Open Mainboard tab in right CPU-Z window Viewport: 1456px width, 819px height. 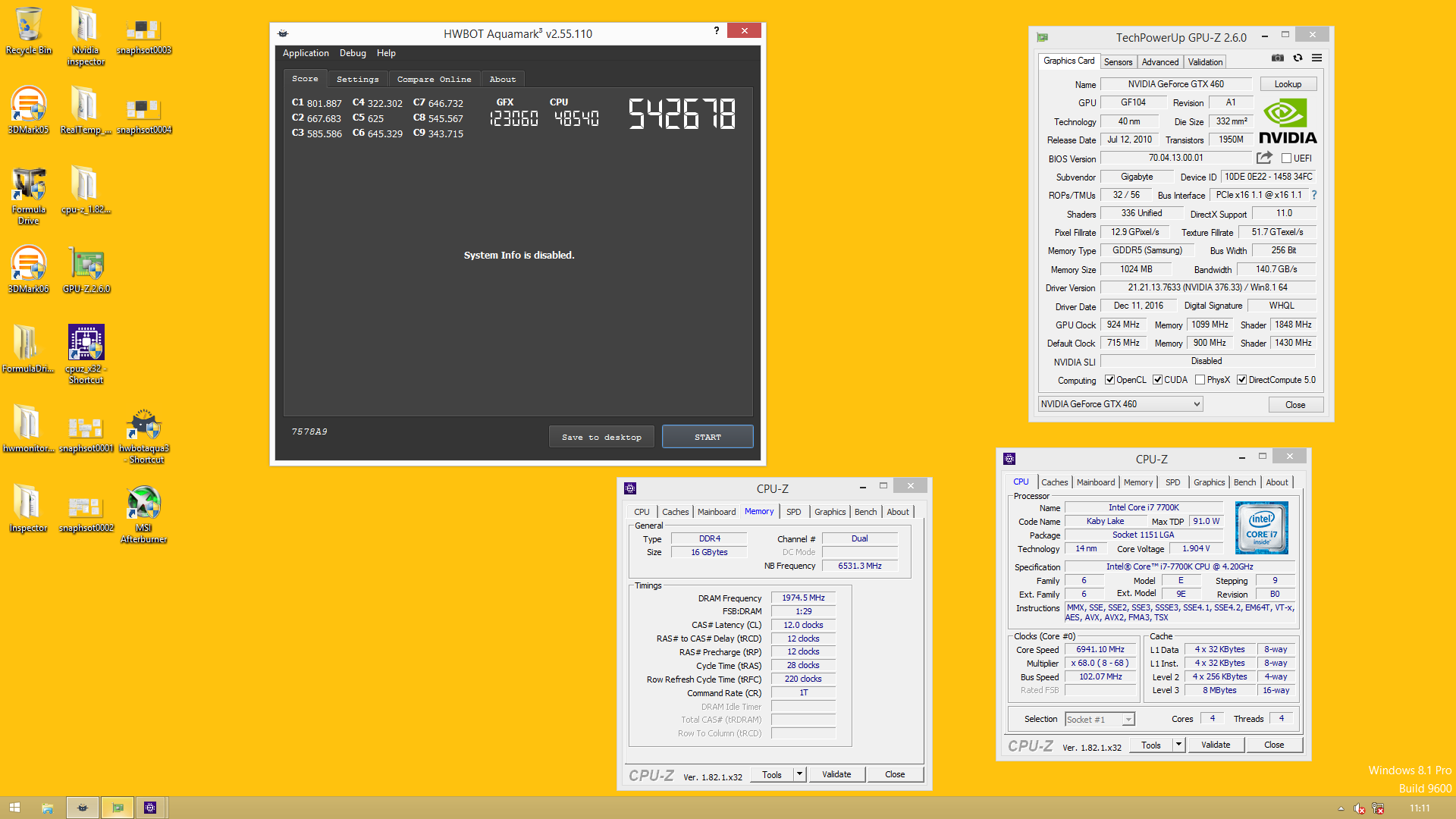[x=1095, y=482]
